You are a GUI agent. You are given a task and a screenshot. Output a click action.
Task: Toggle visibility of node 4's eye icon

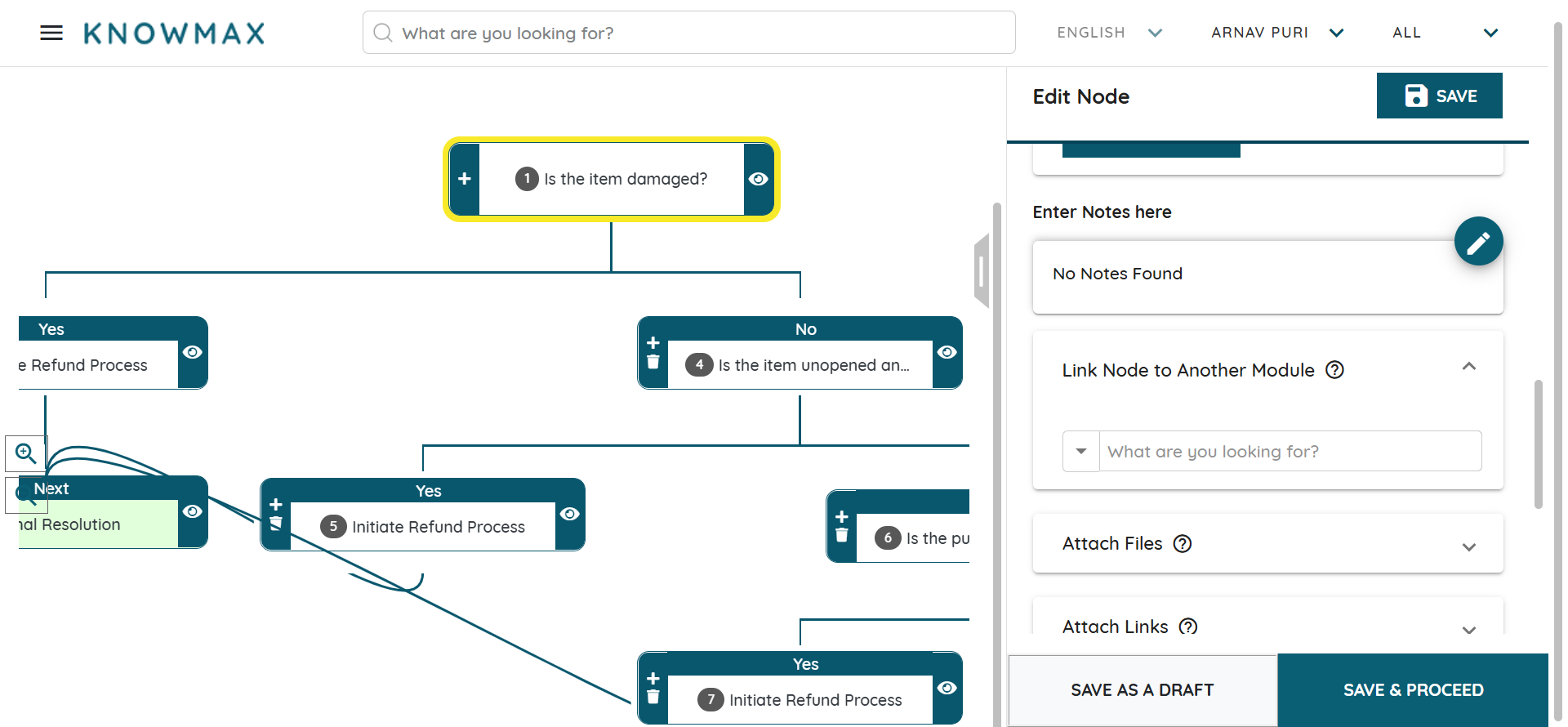coord(947,352)
